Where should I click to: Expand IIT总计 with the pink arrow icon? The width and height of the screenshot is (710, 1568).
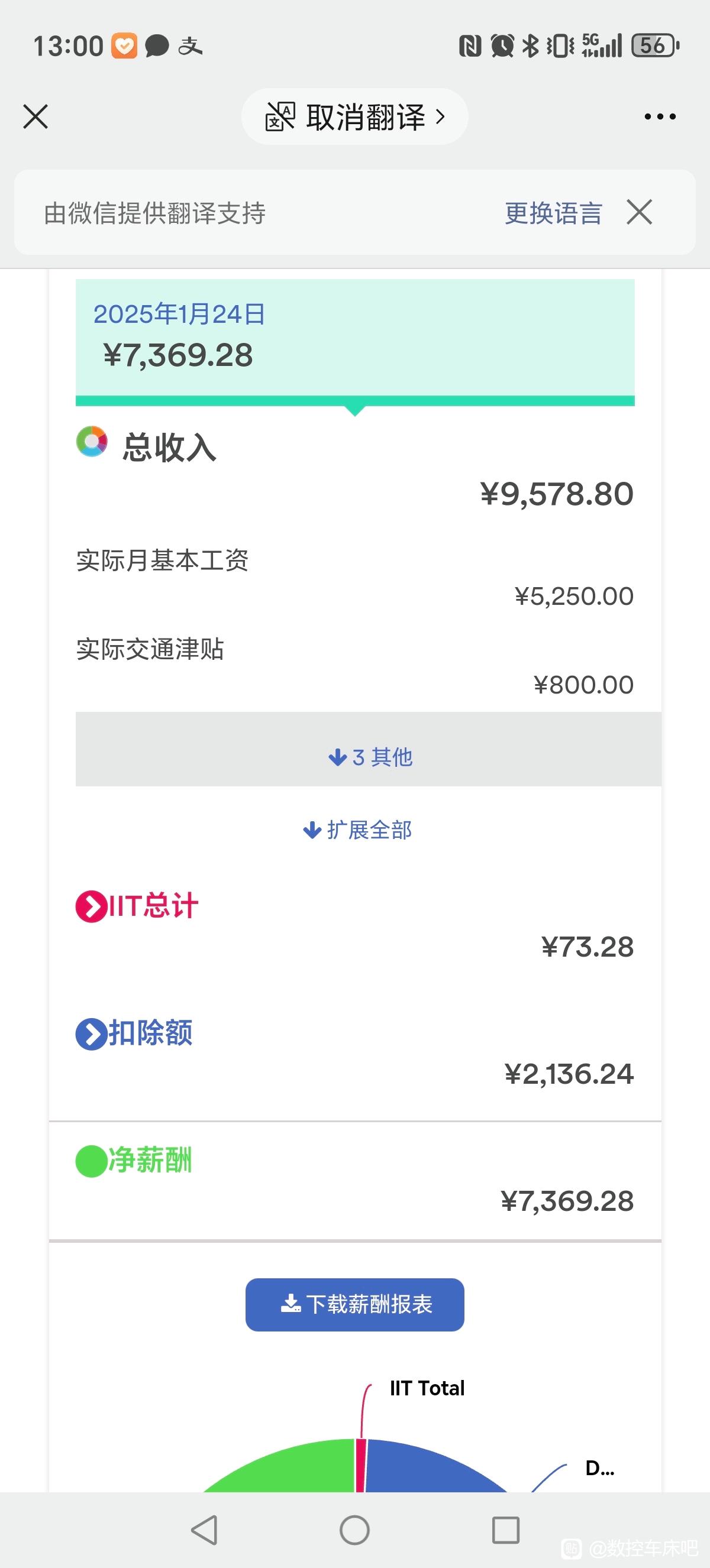(91, 907)
